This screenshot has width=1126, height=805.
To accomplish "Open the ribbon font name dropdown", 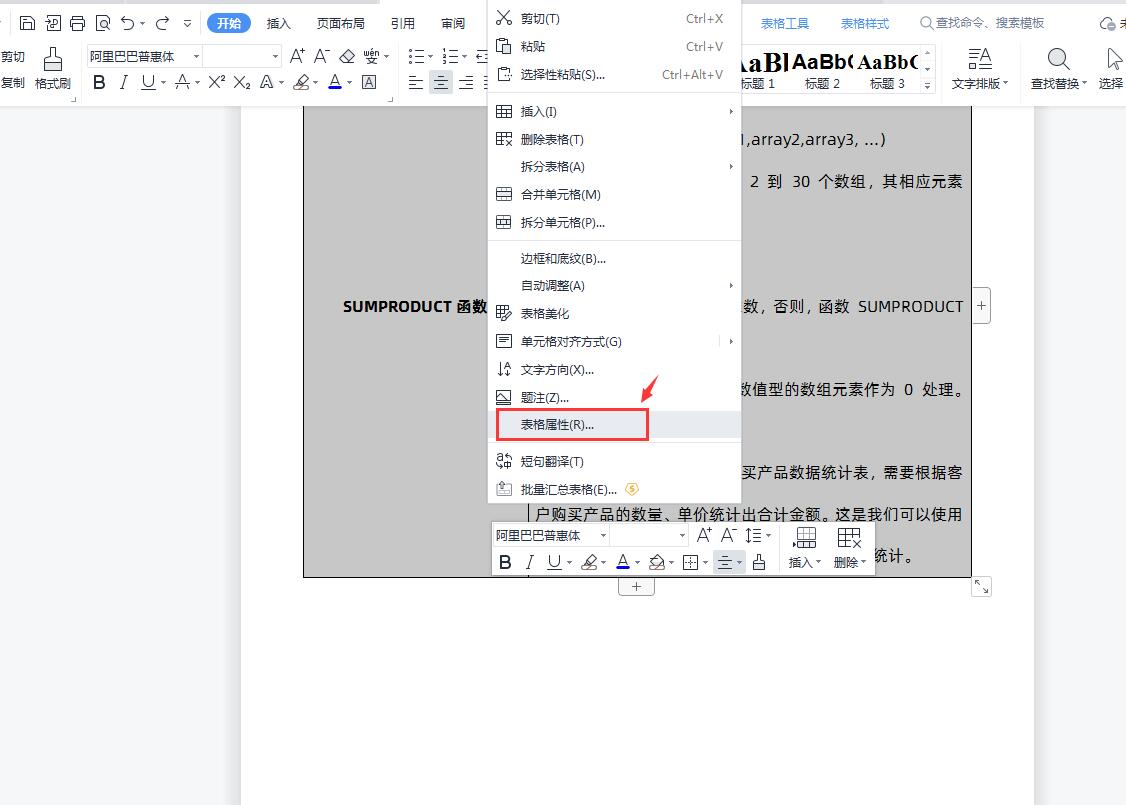I will (x=196, y=56).
